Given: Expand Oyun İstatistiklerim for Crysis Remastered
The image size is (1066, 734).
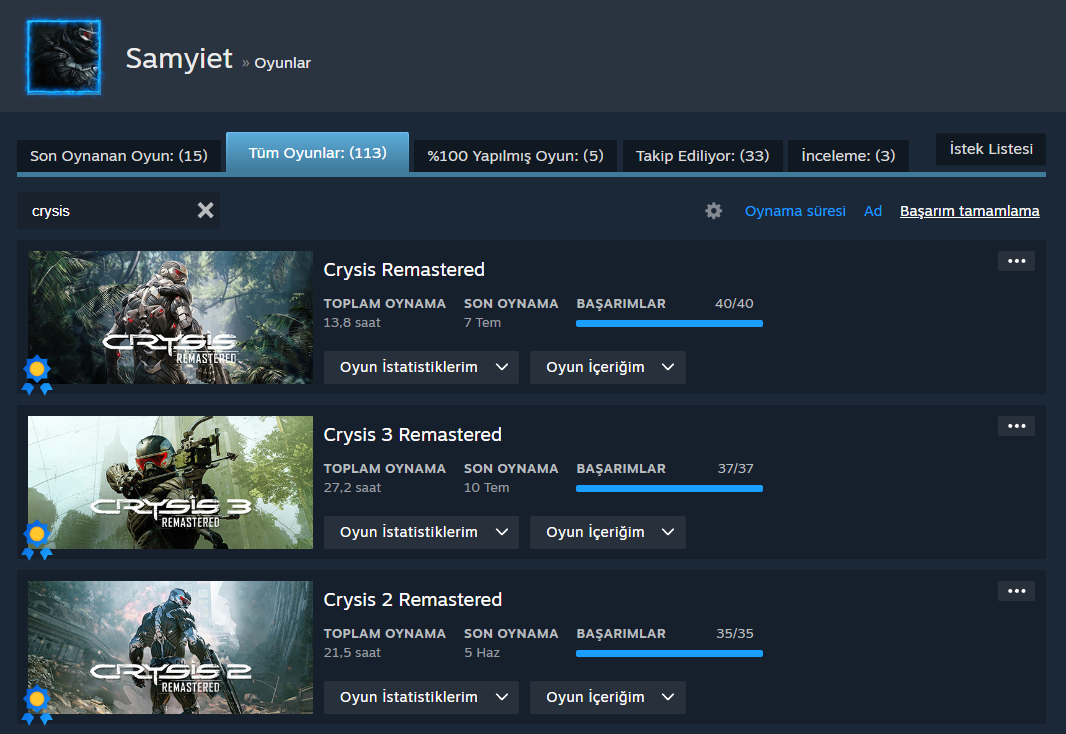Looking at the screenshot, I should [x=422, y=367].
